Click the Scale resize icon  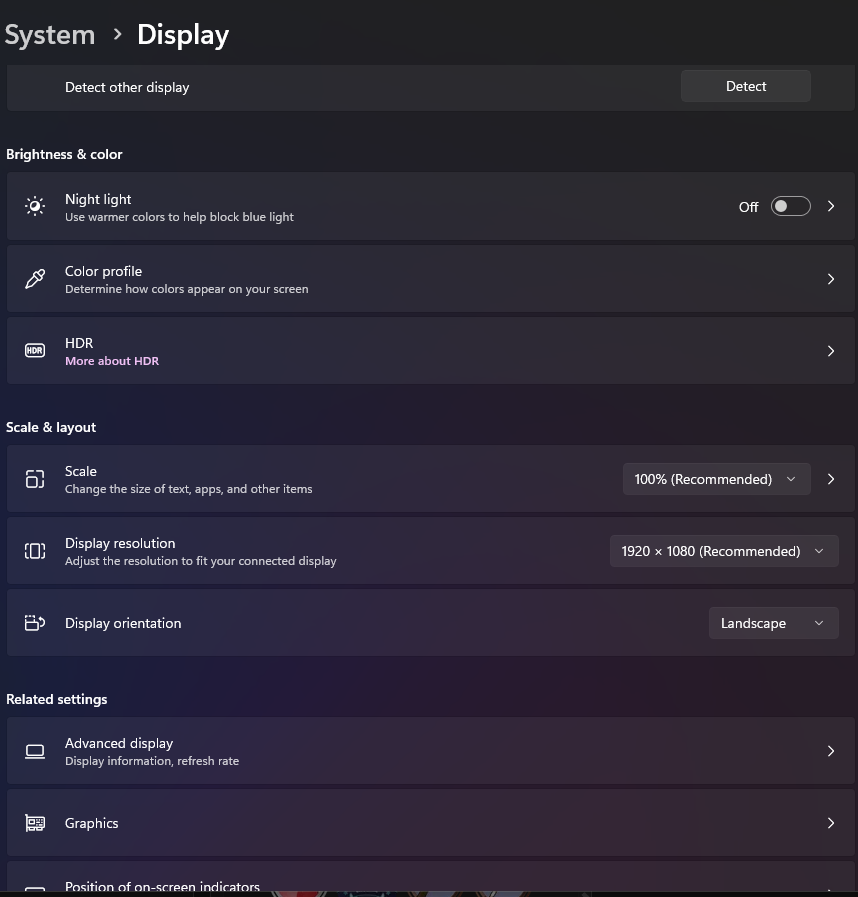pyautogui.click(x=35, y=479)
